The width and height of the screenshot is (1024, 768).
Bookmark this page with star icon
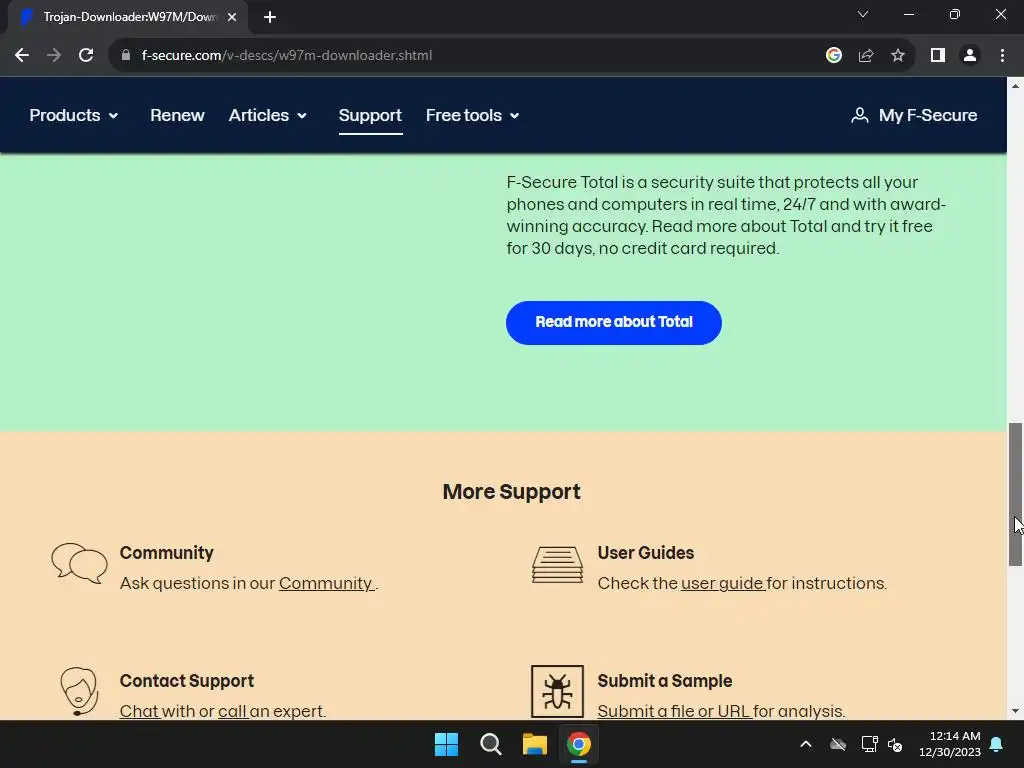point(898,56)
